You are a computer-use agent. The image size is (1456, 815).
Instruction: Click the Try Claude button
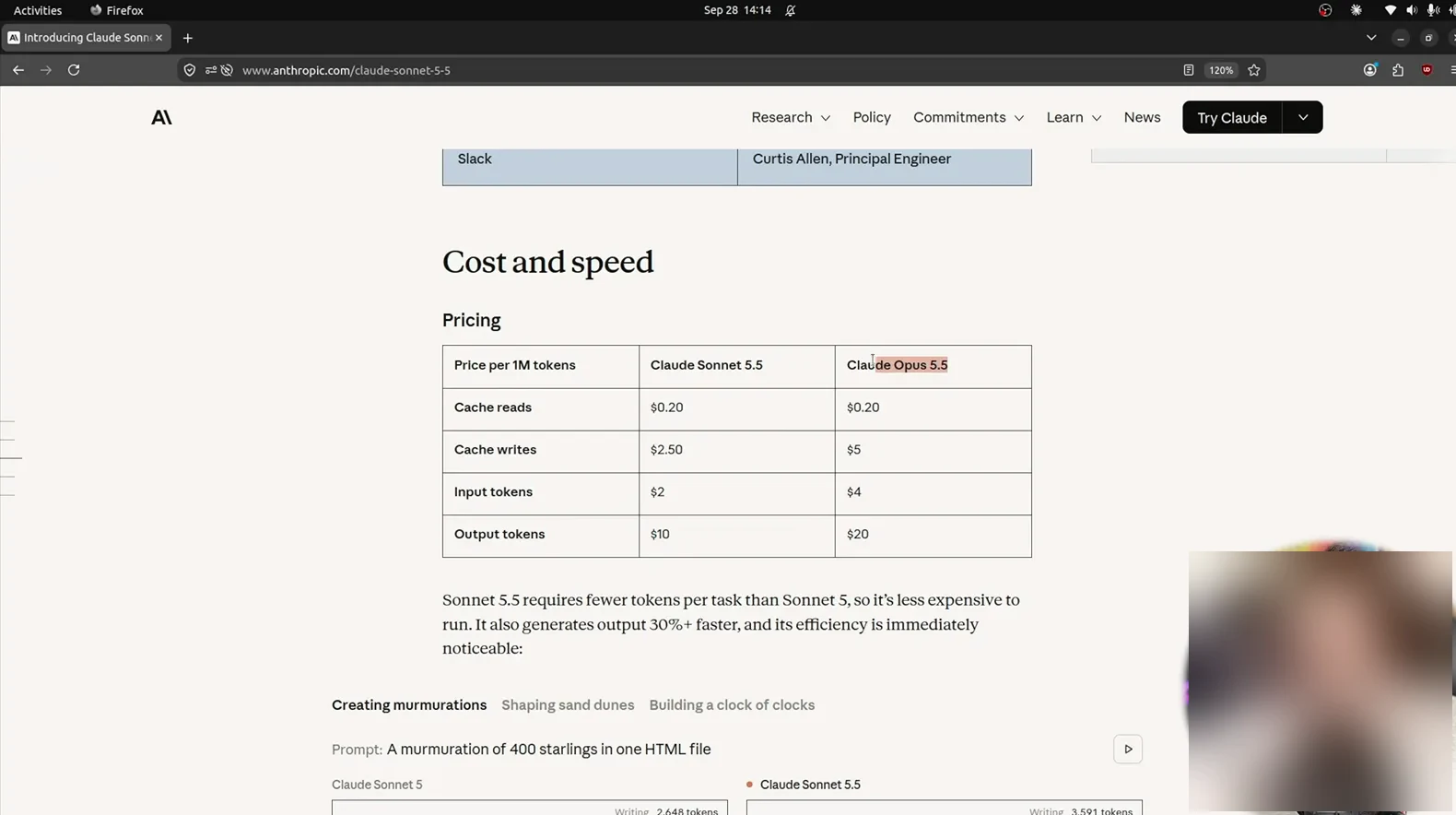(1232, 117)
